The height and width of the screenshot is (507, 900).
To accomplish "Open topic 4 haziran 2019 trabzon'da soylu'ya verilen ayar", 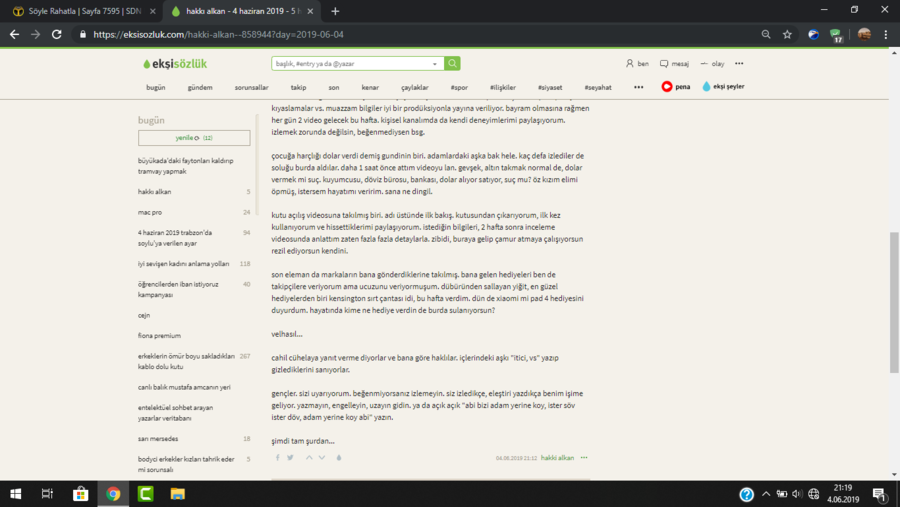I will coord(175,238).
